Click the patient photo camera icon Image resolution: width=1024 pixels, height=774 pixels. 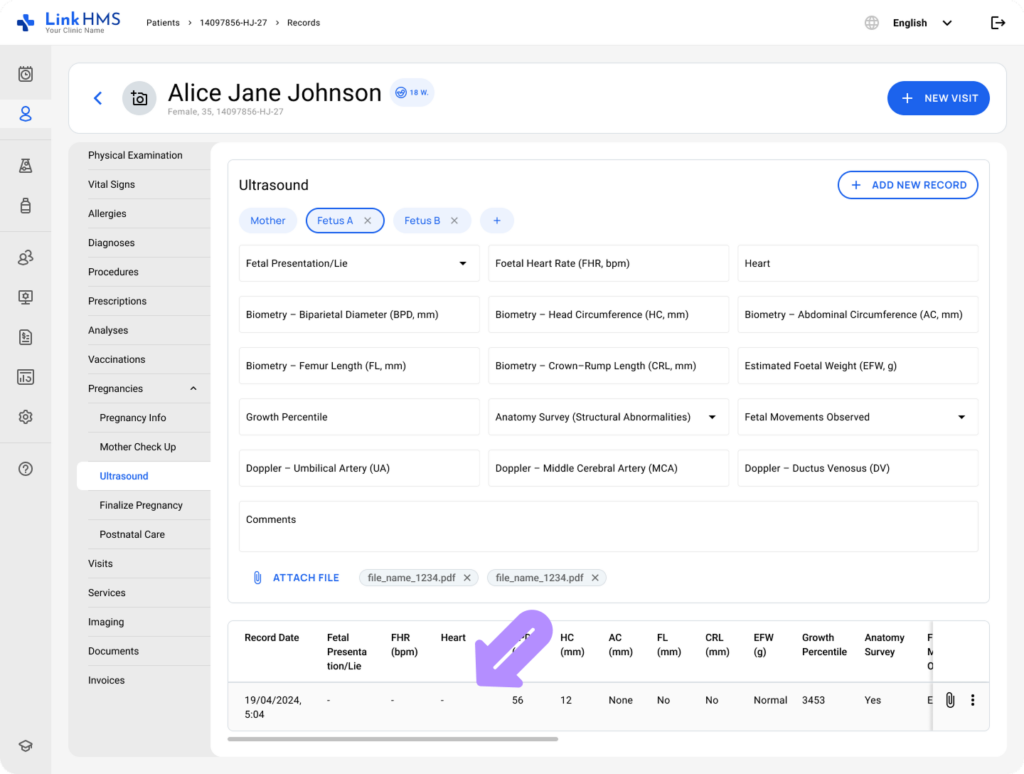[139, 98]
